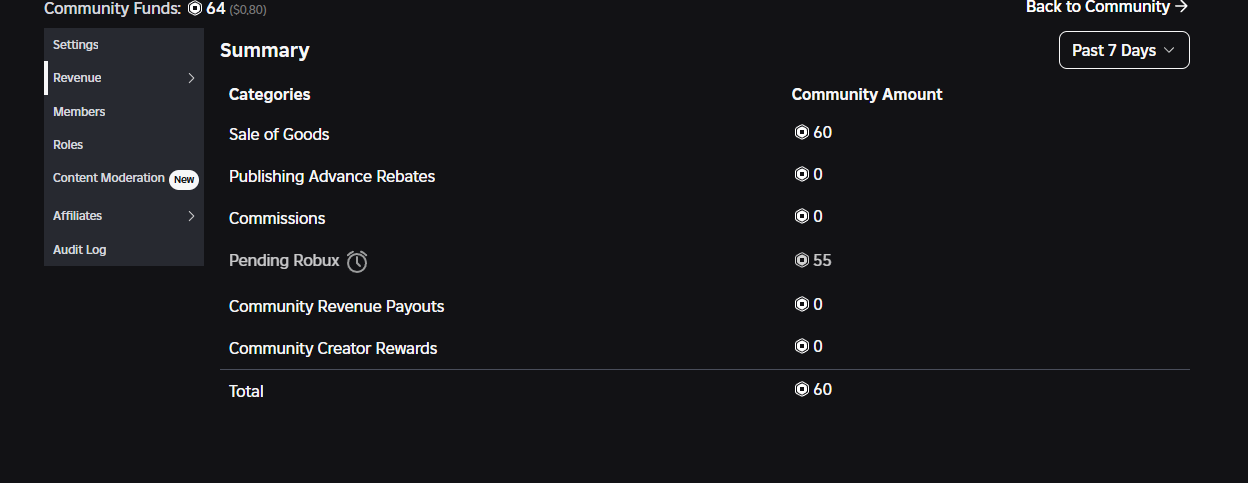Open the Settings sidebar item
Viewport: 1248px width, 483px height.
point(76,45)
